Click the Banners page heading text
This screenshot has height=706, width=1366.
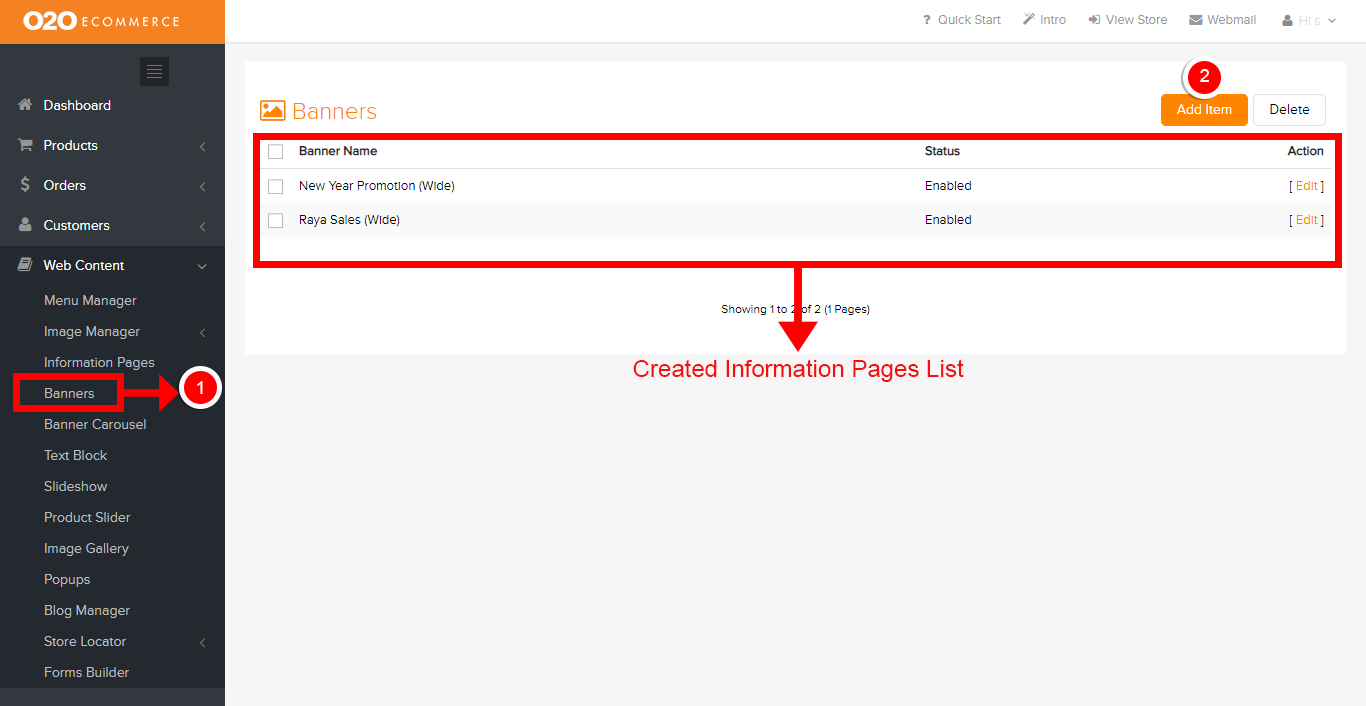pyautogui.click(x=334, y=111)
